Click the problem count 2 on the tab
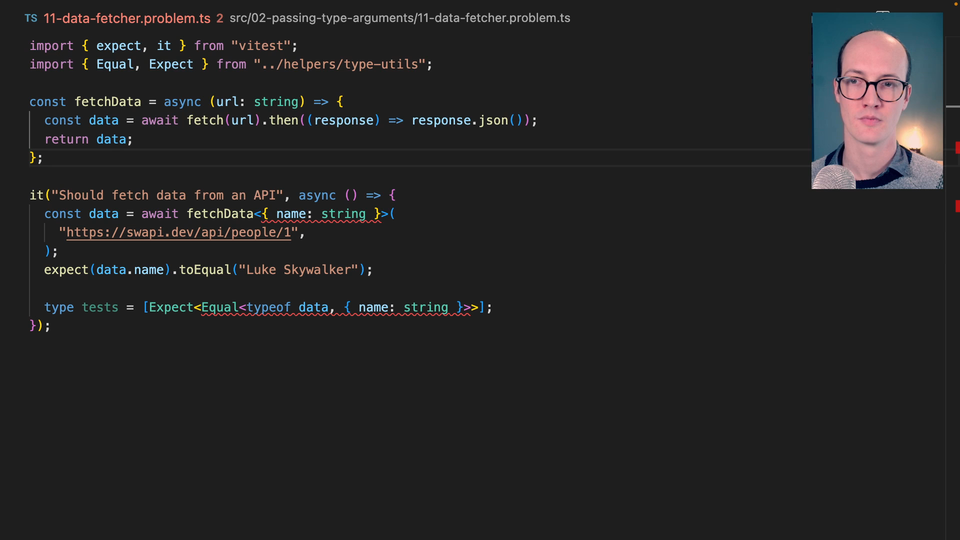The width and height of the screenshot is (960, 540). tap(219, 18)
